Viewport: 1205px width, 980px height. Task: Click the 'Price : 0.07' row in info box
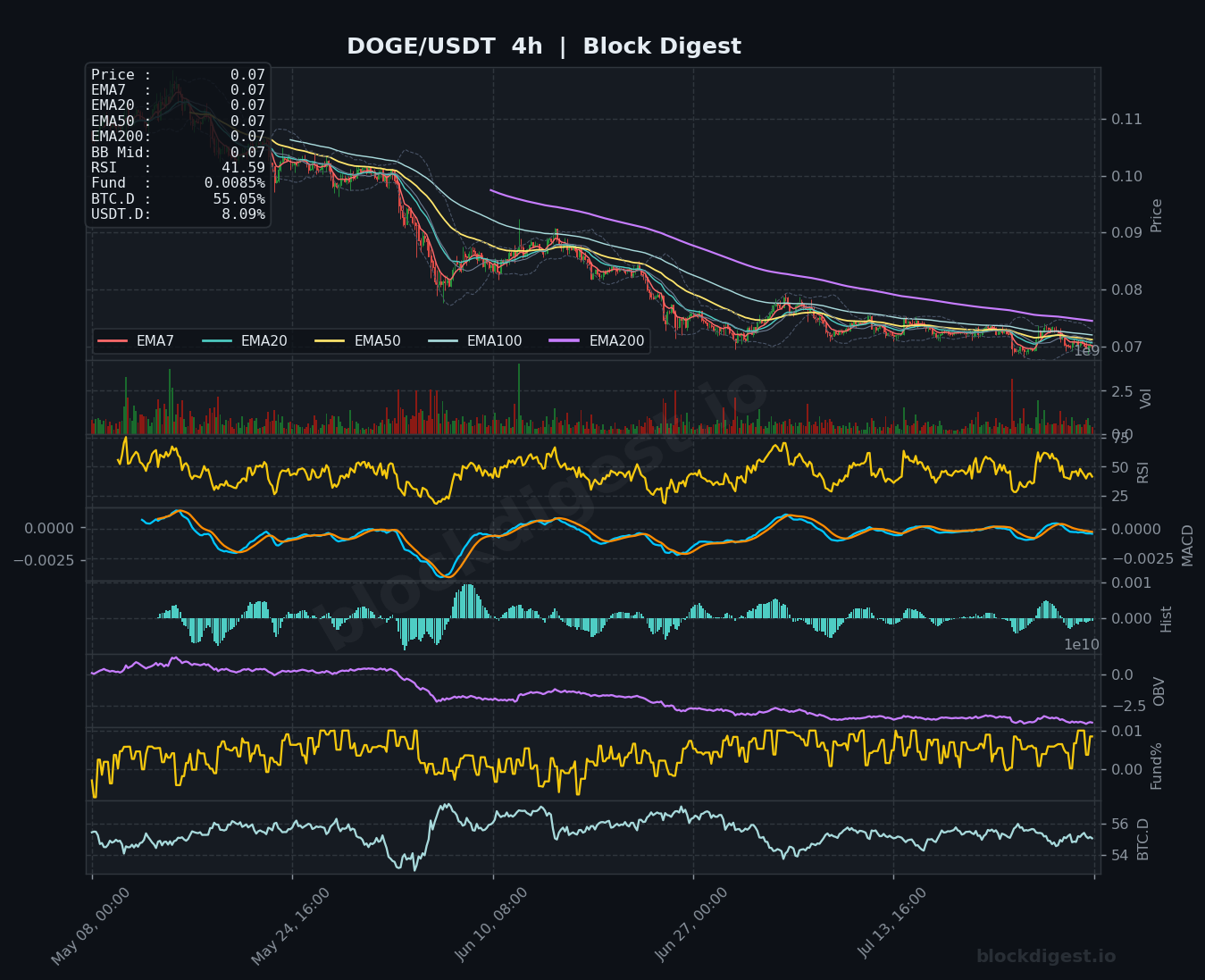point(178,75)
